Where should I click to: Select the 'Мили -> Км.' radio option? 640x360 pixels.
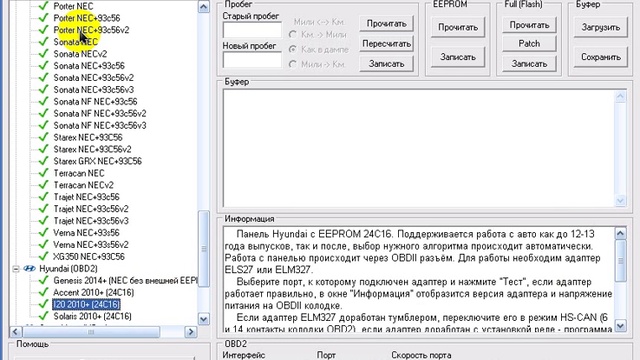point(293,64)
